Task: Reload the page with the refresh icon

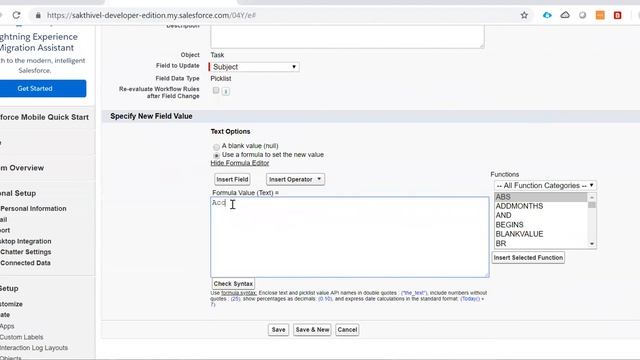Action: pos(16,15)
